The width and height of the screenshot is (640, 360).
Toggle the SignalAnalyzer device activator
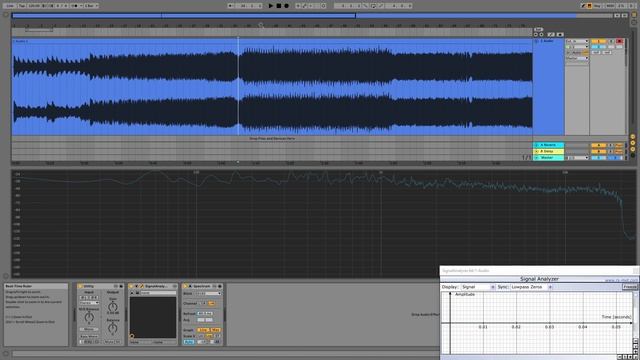tap(130, 286)
